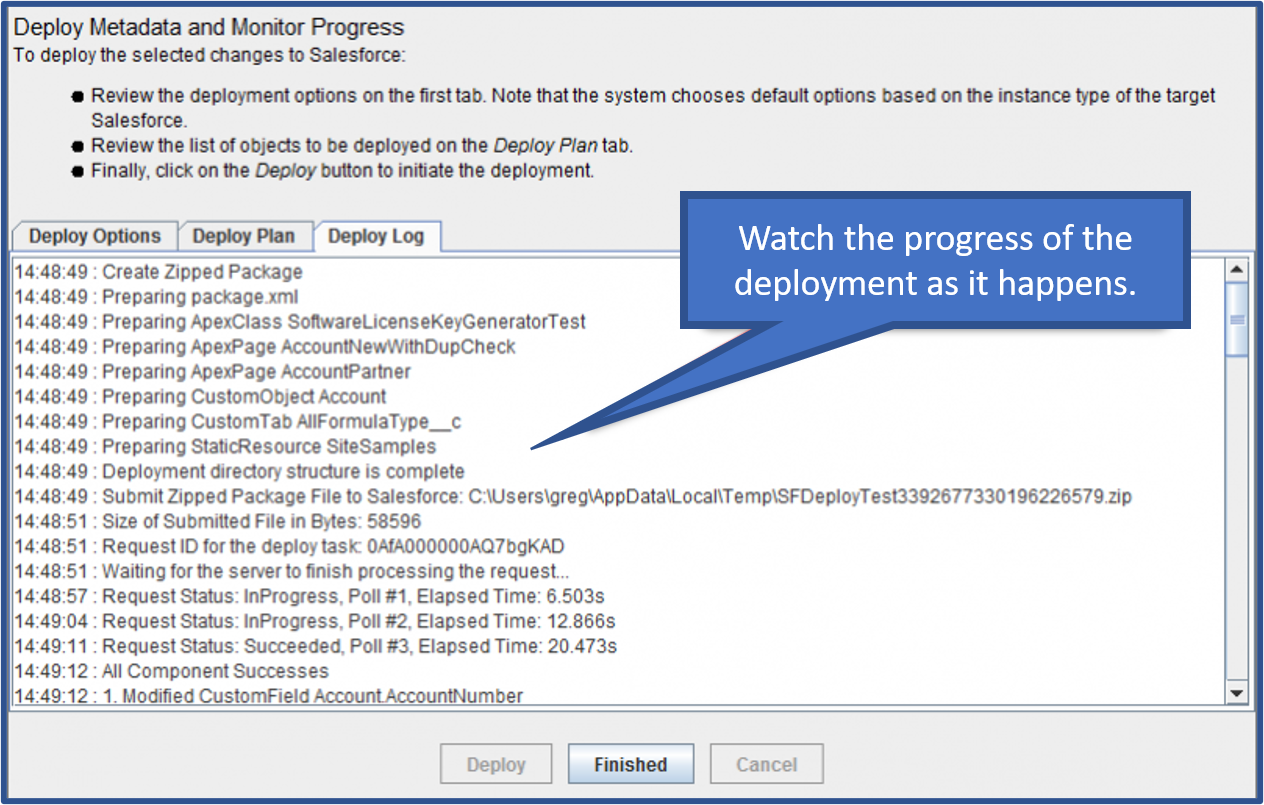
Task: Select 'Size of Submitted File in Bytes' line
Action: 218,522
